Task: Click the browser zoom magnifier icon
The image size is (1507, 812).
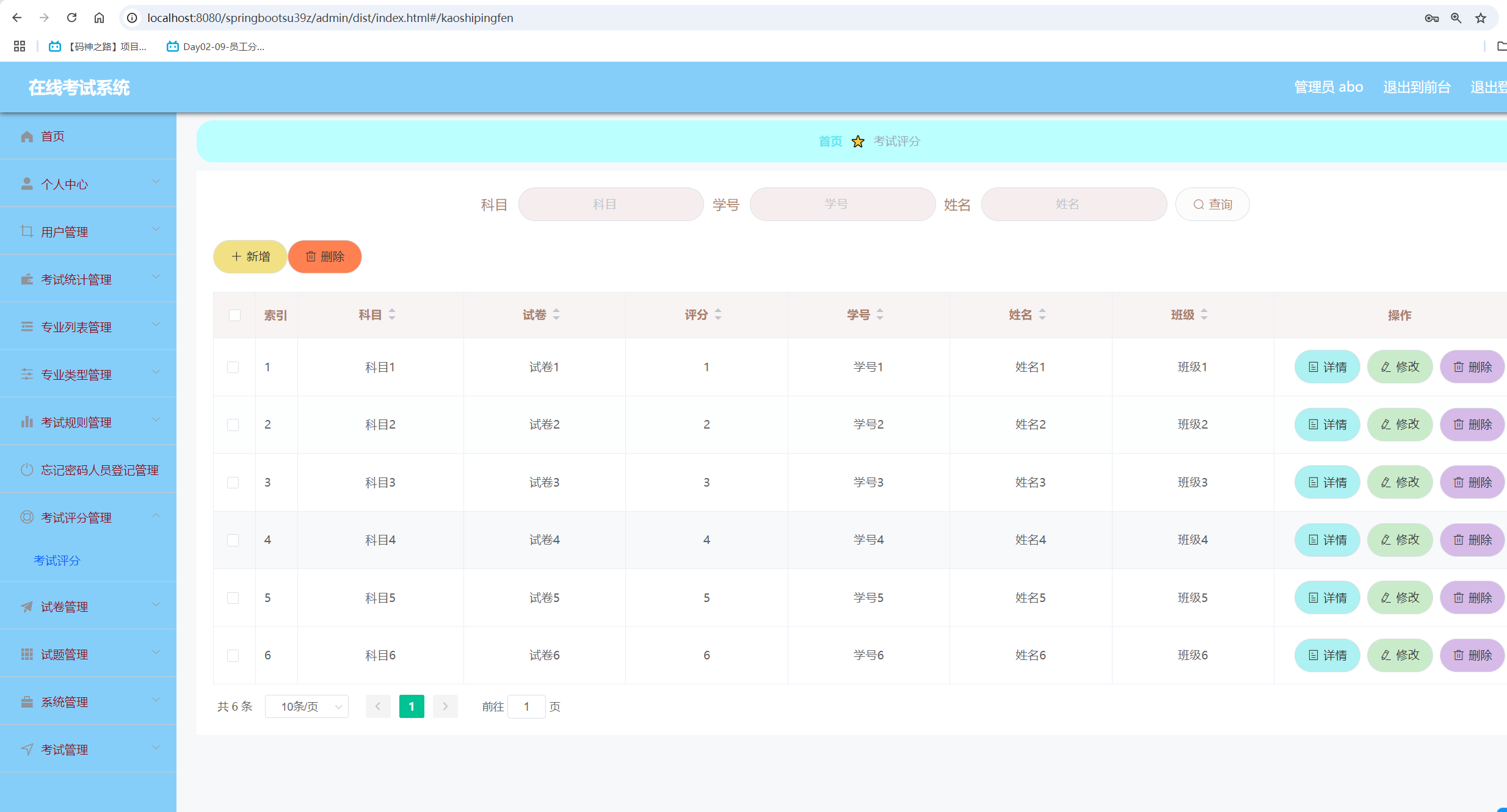Action: [1456, 18]
